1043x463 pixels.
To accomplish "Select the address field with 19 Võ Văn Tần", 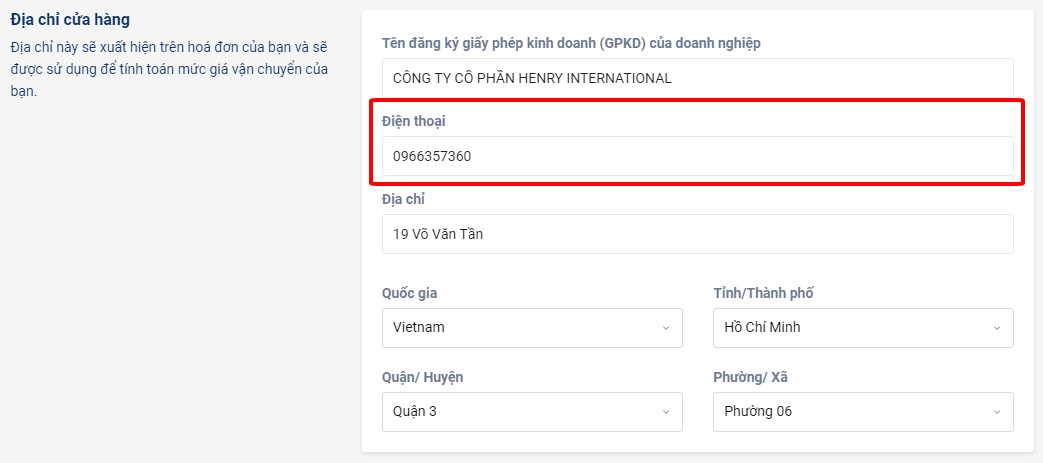I will click(698, 233).
